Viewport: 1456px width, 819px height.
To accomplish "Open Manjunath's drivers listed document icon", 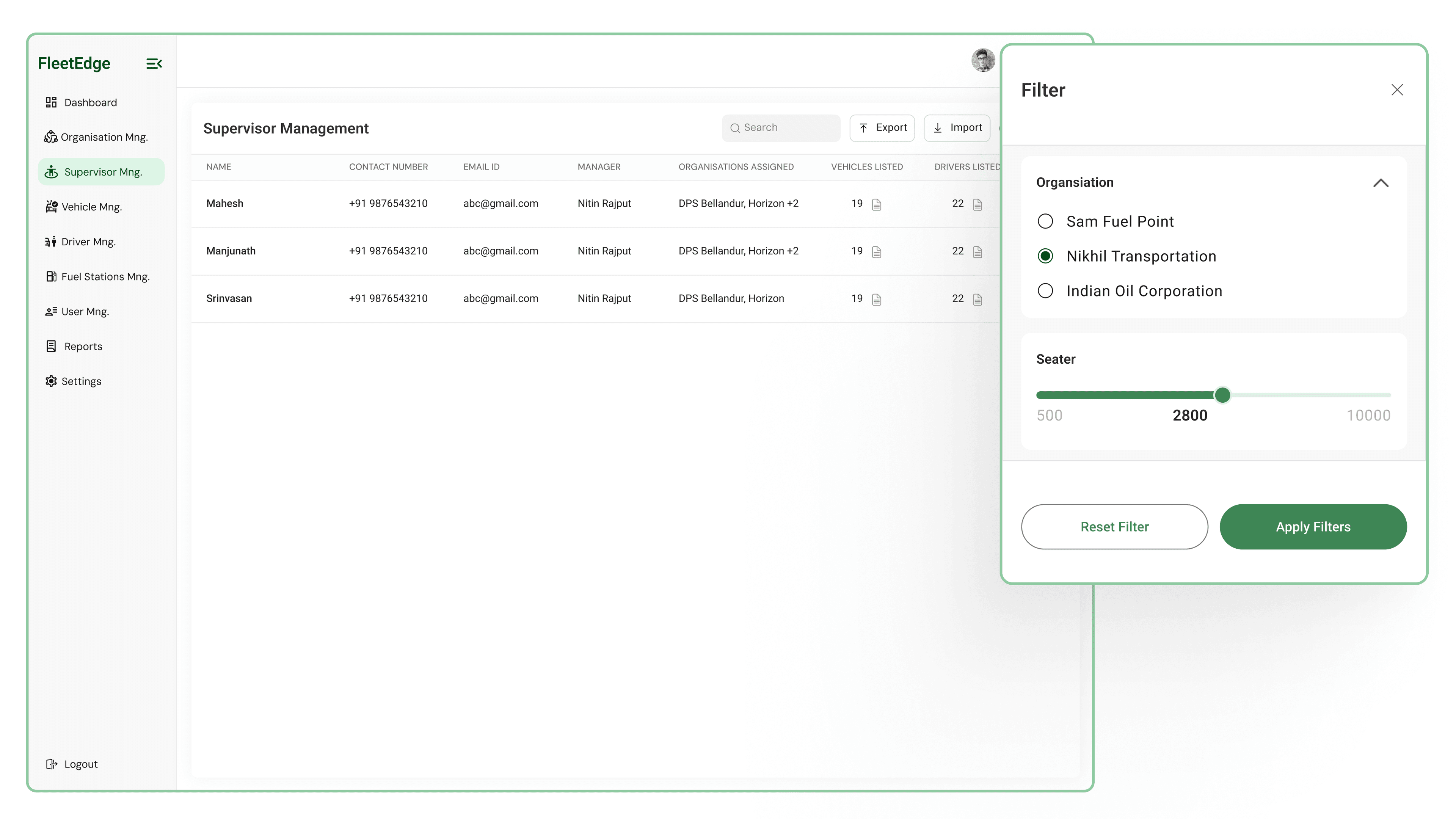I will [978, 251].
